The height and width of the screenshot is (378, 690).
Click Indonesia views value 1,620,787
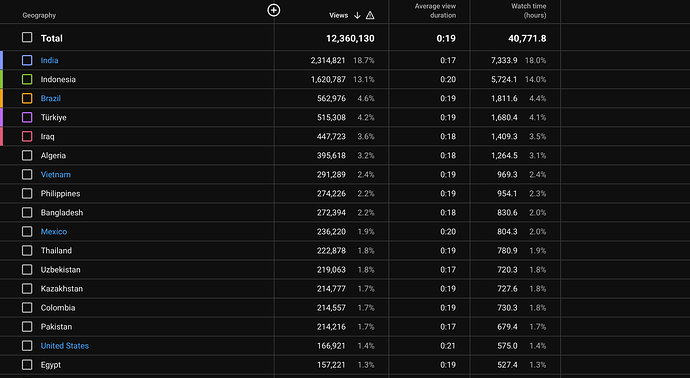(328, 79)
